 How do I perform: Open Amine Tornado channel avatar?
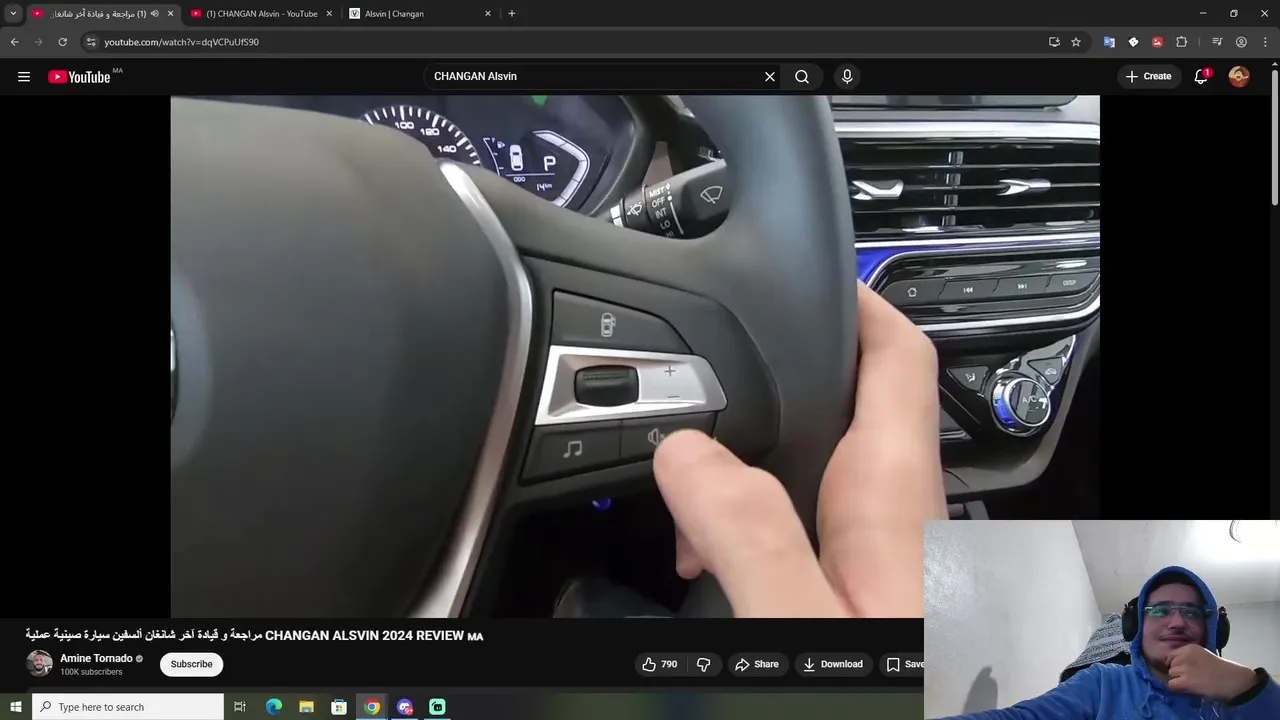coord(39,664)
